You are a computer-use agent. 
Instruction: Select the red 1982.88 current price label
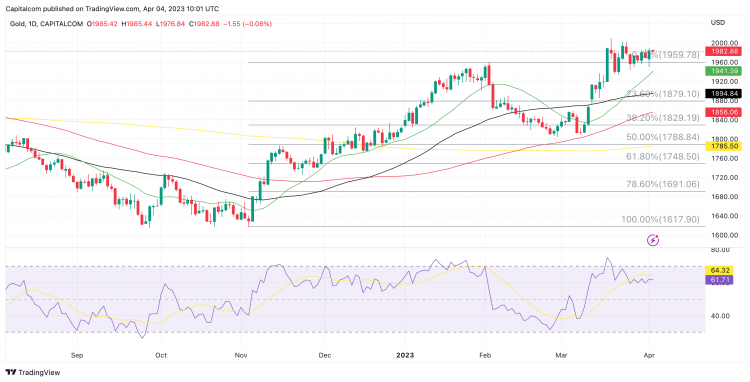[723, 52]
